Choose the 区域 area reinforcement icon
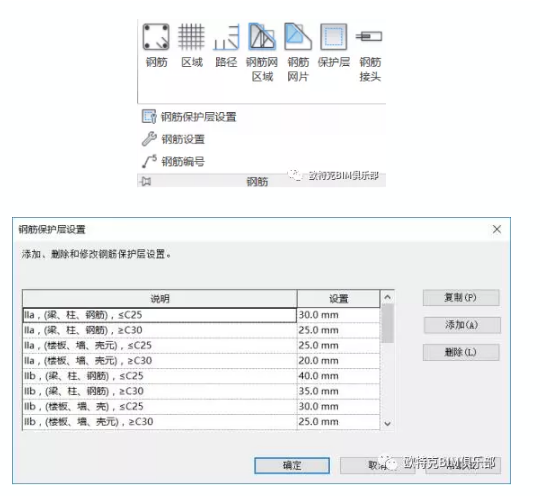The height and width of the screenshot is (496, 540). pos(191,37)
